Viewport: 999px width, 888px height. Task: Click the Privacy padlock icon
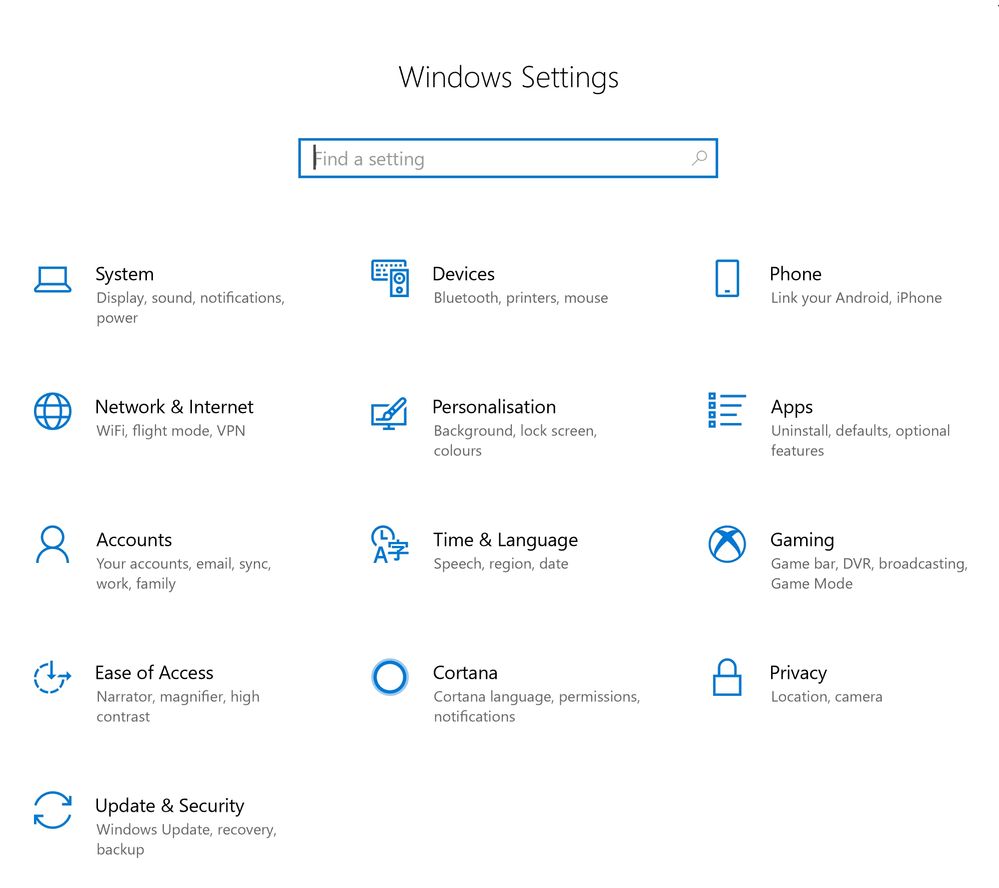(x=727, y=677)
